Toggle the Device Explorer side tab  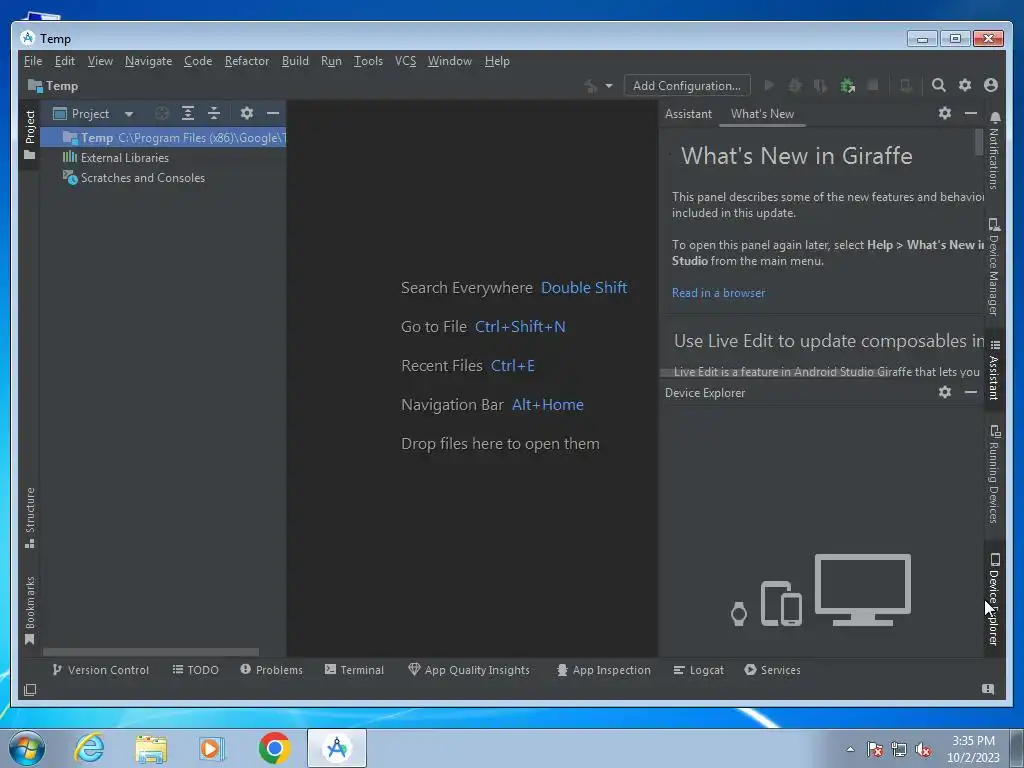[x=994, y=600]
